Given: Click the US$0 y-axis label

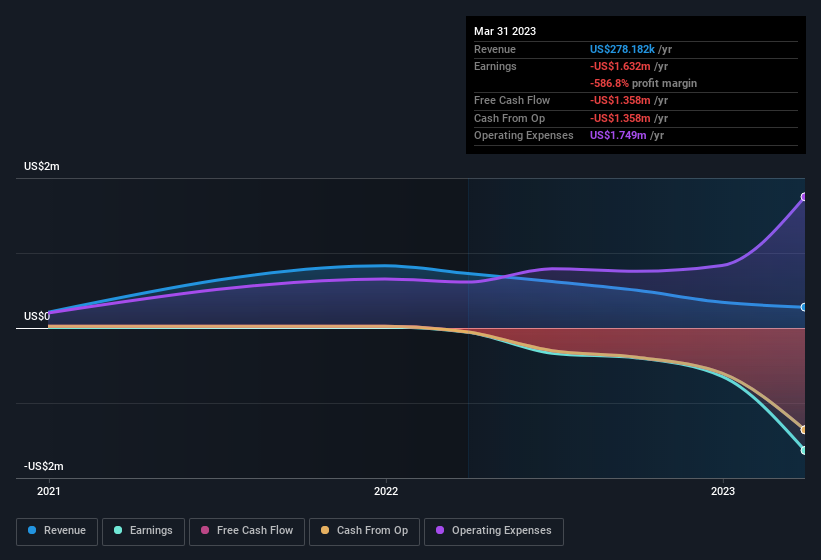Looking at the screenshot, I should 37,316.
